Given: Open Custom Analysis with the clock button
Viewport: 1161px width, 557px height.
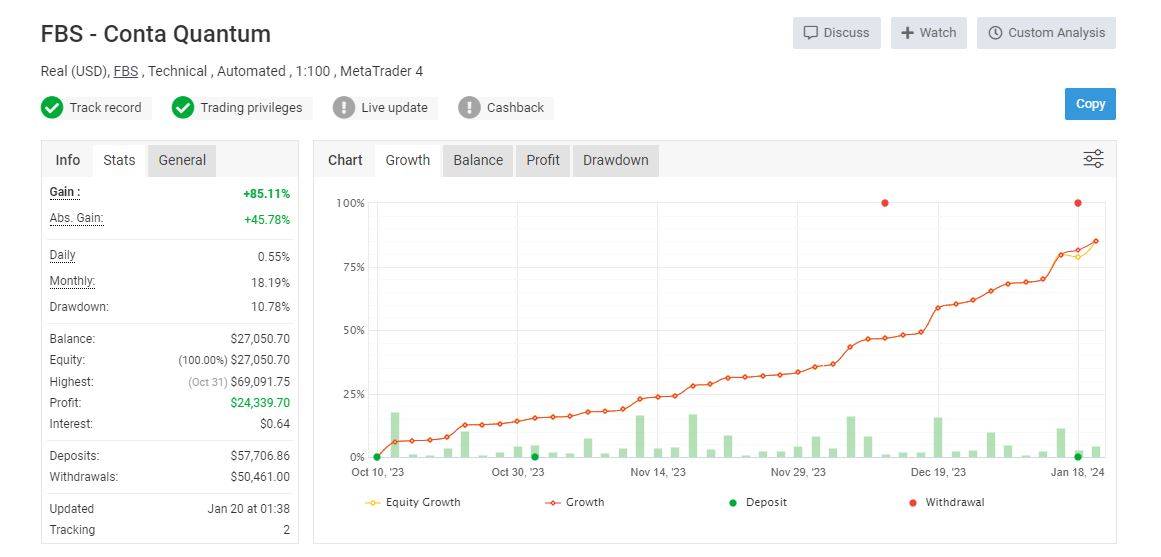Looking at the screenshot, I should tap(1045, 33).
